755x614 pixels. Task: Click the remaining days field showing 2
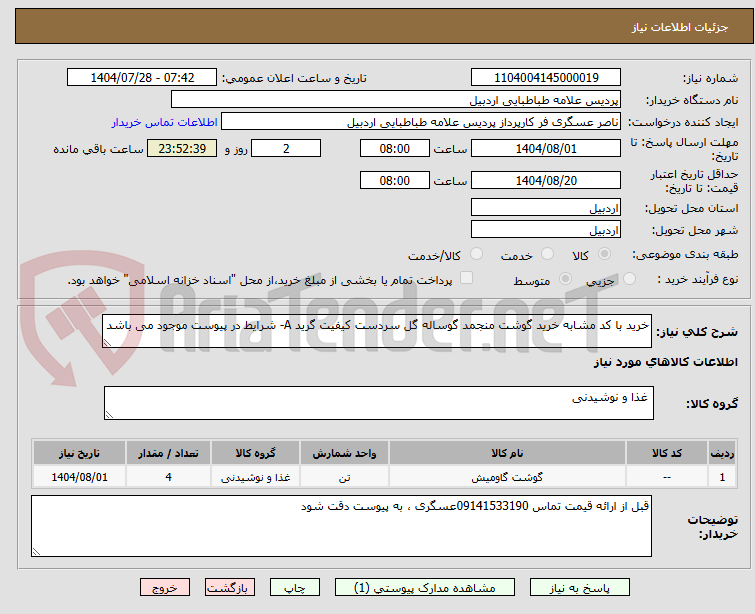(286, 148)
